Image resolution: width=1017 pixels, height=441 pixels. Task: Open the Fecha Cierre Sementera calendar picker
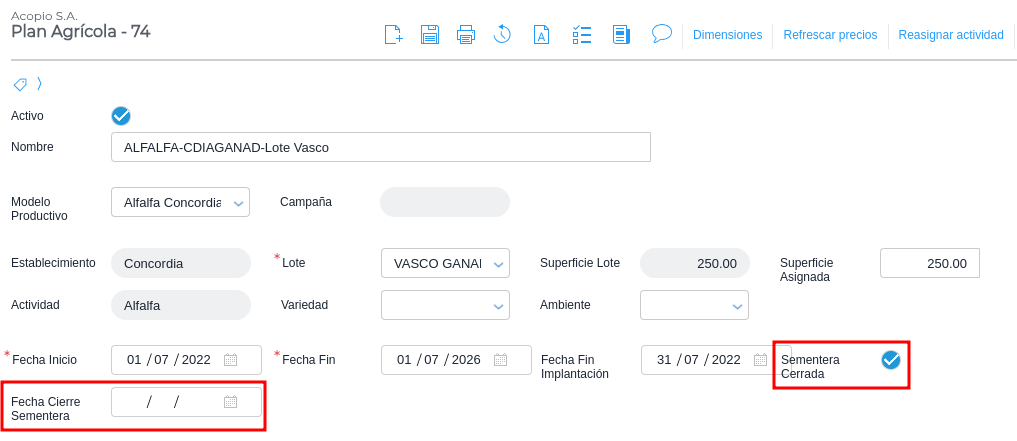point(231,402)
